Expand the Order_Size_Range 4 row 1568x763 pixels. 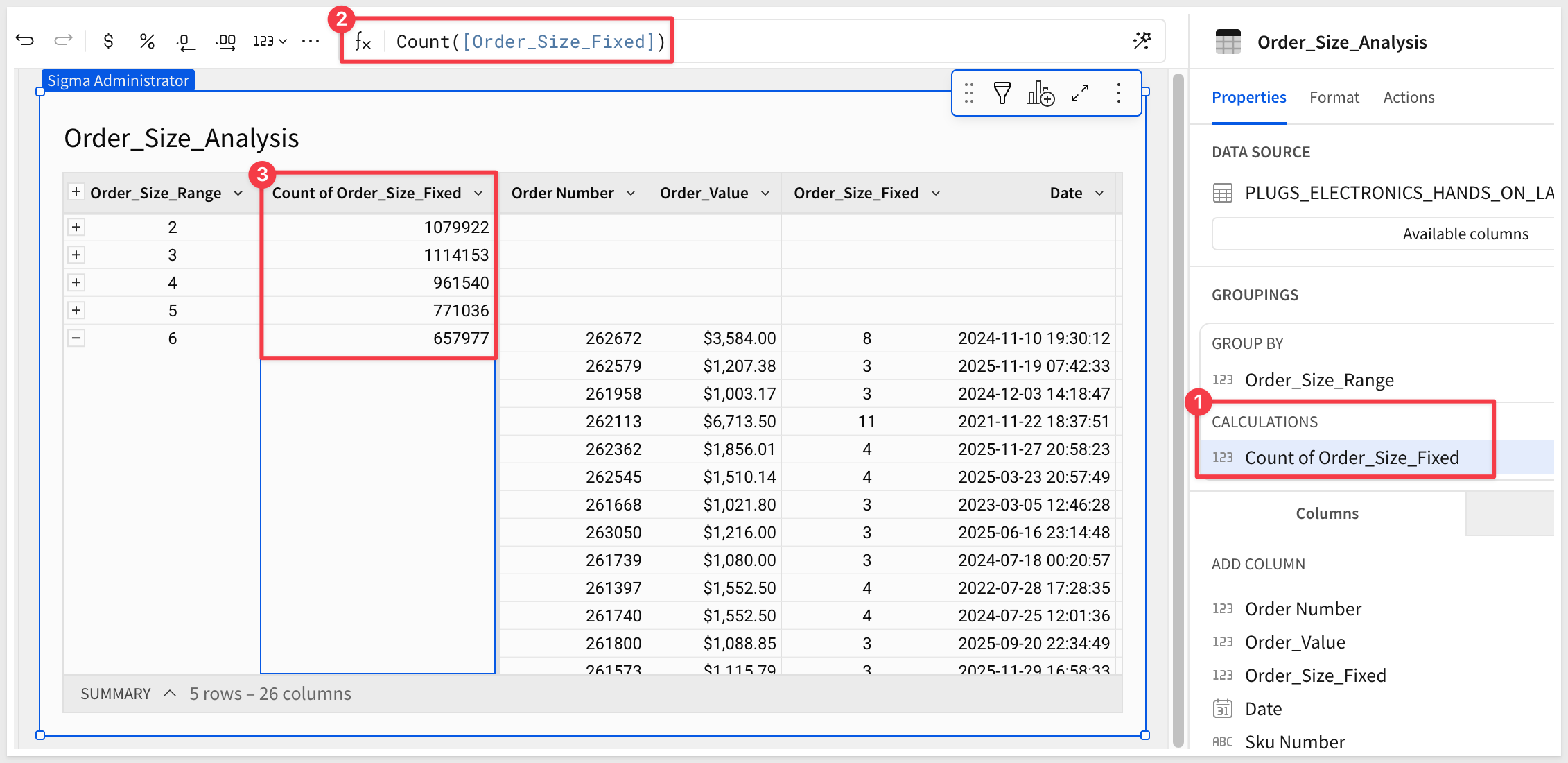click(x=76, y=282)
